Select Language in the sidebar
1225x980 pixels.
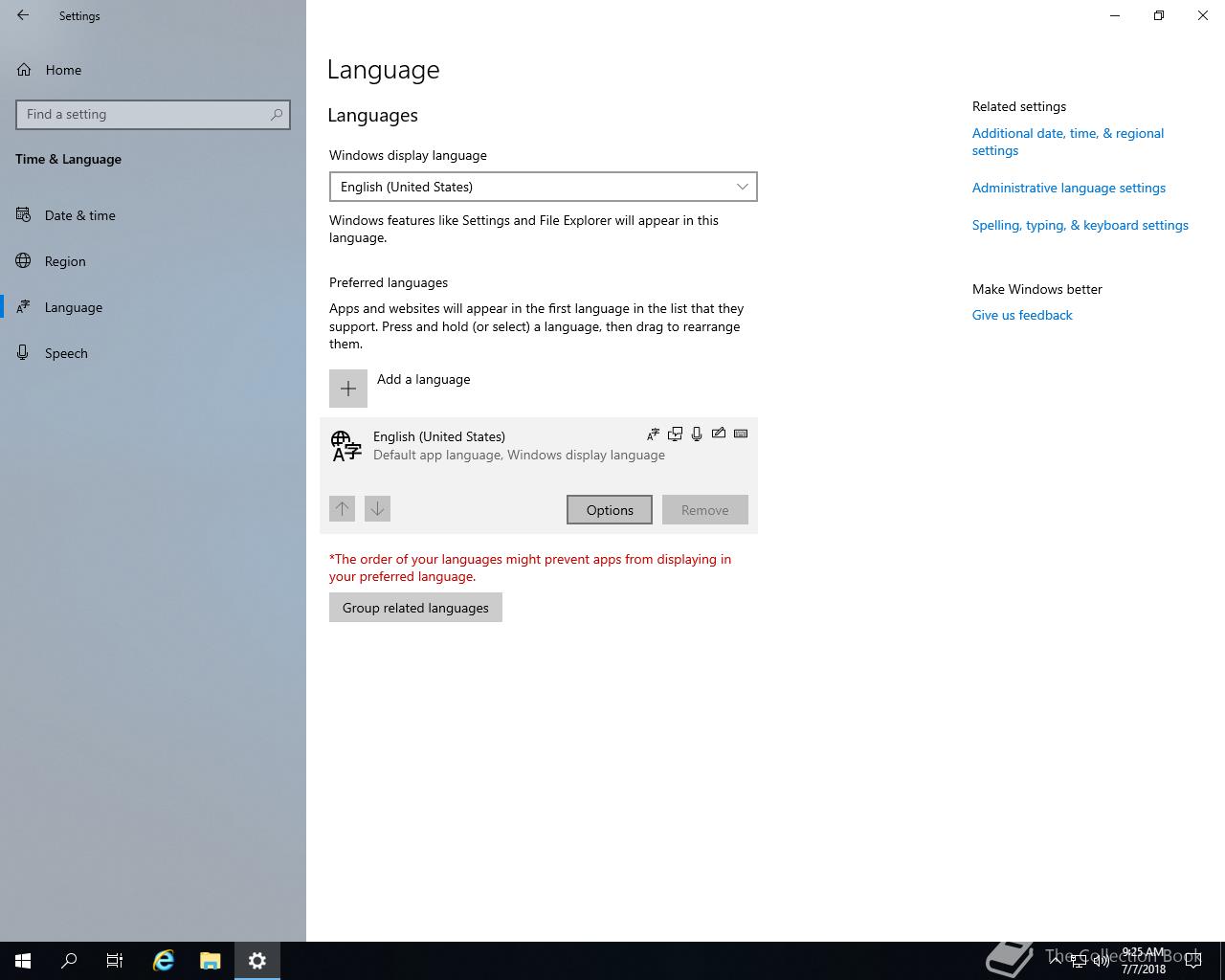click(x=153, y=307)
